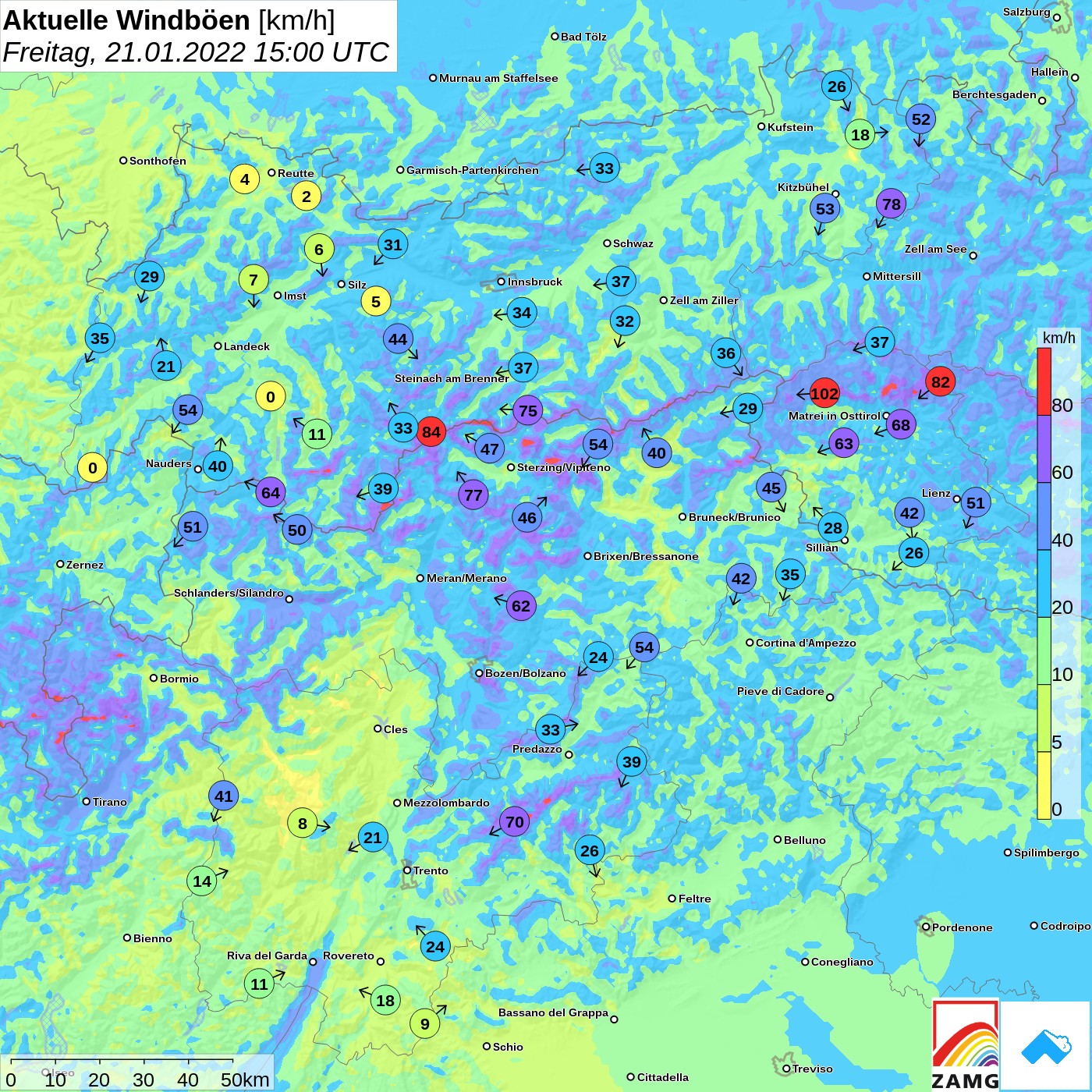The height and width of the screenshot is (1092, 1092).
Task: Click the Landeck town label
Action: (x=246, y=346)
